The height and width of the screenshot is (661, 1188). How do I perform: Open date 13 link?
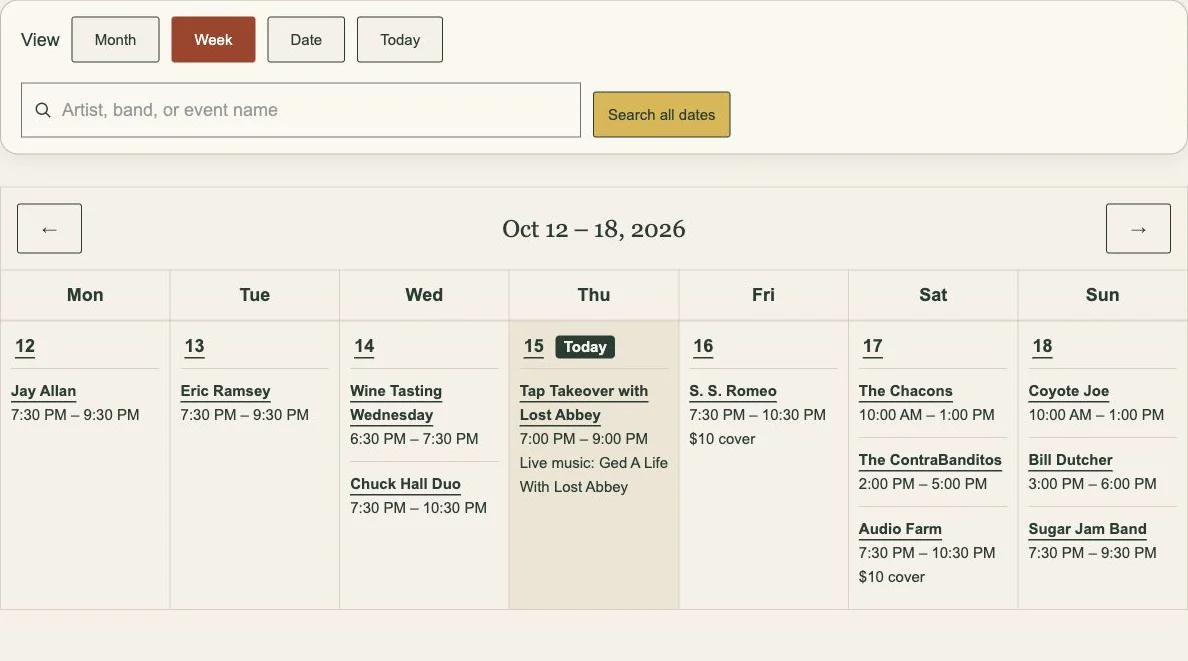point(195,346)
